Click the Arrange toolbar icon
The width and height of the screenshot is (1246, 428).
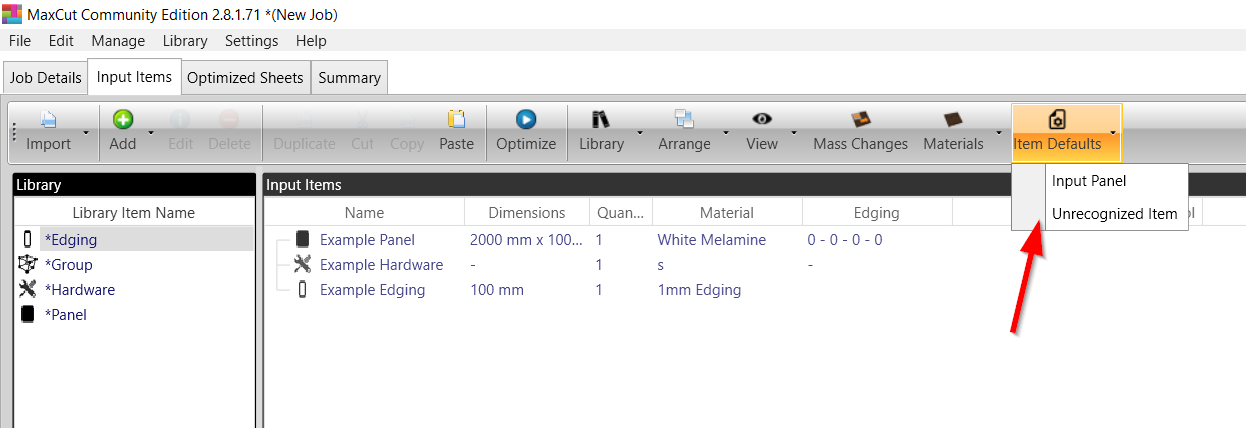684,121
